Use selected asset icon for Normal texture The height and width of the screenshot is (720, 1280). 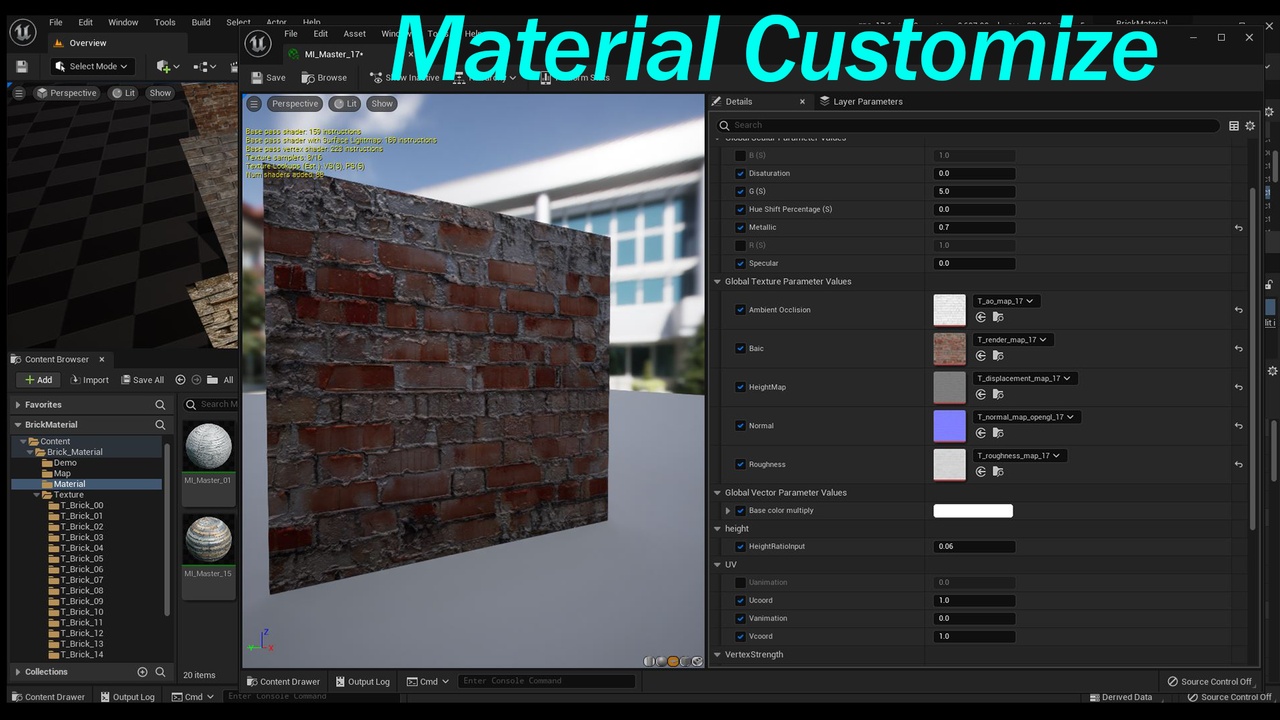pos(981,434)
